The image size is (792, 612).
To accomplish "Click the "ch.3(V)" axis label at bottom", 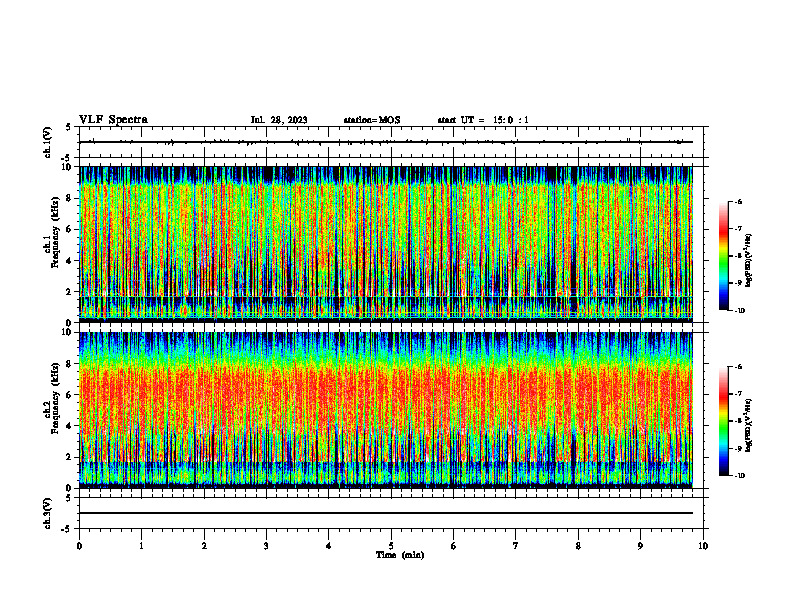I will point(47,513).
